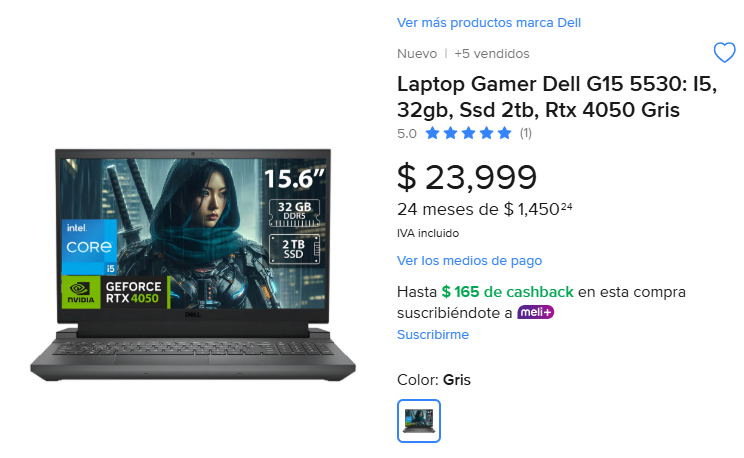
Task: Add product to favorites with heart icon
Action: point(724,53)
